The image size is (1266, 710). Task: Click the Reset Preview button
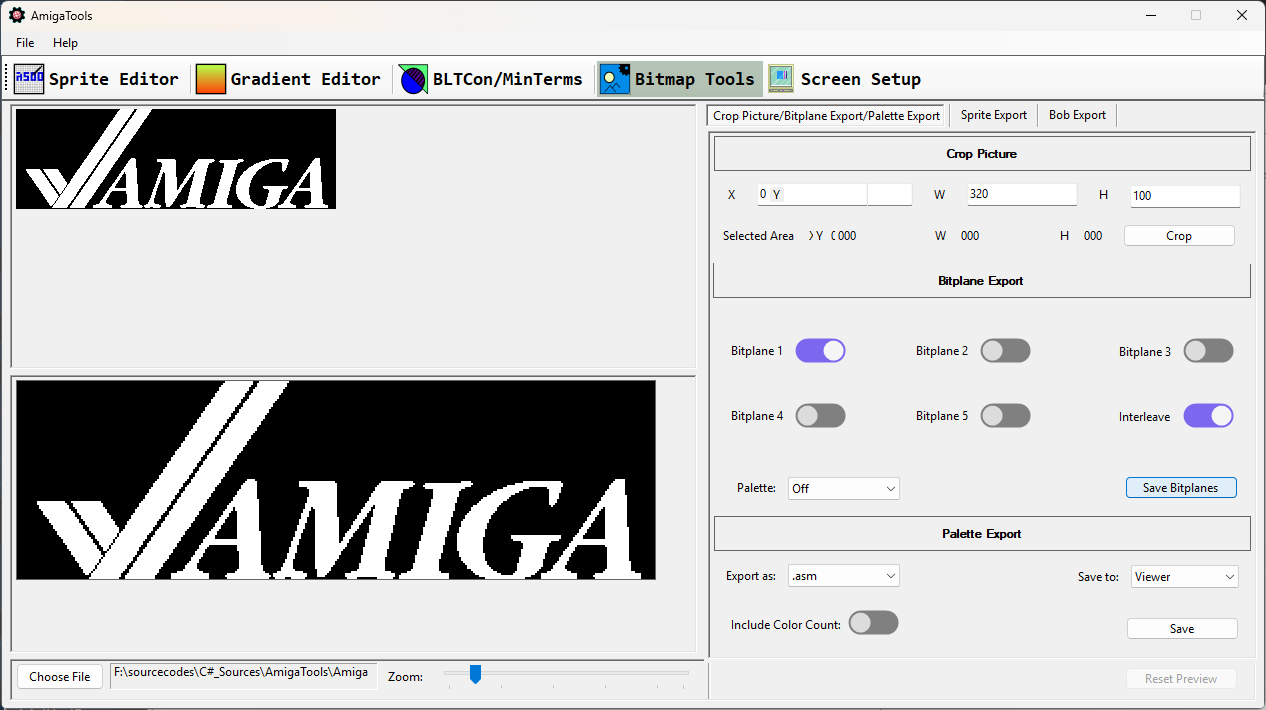1181,679
